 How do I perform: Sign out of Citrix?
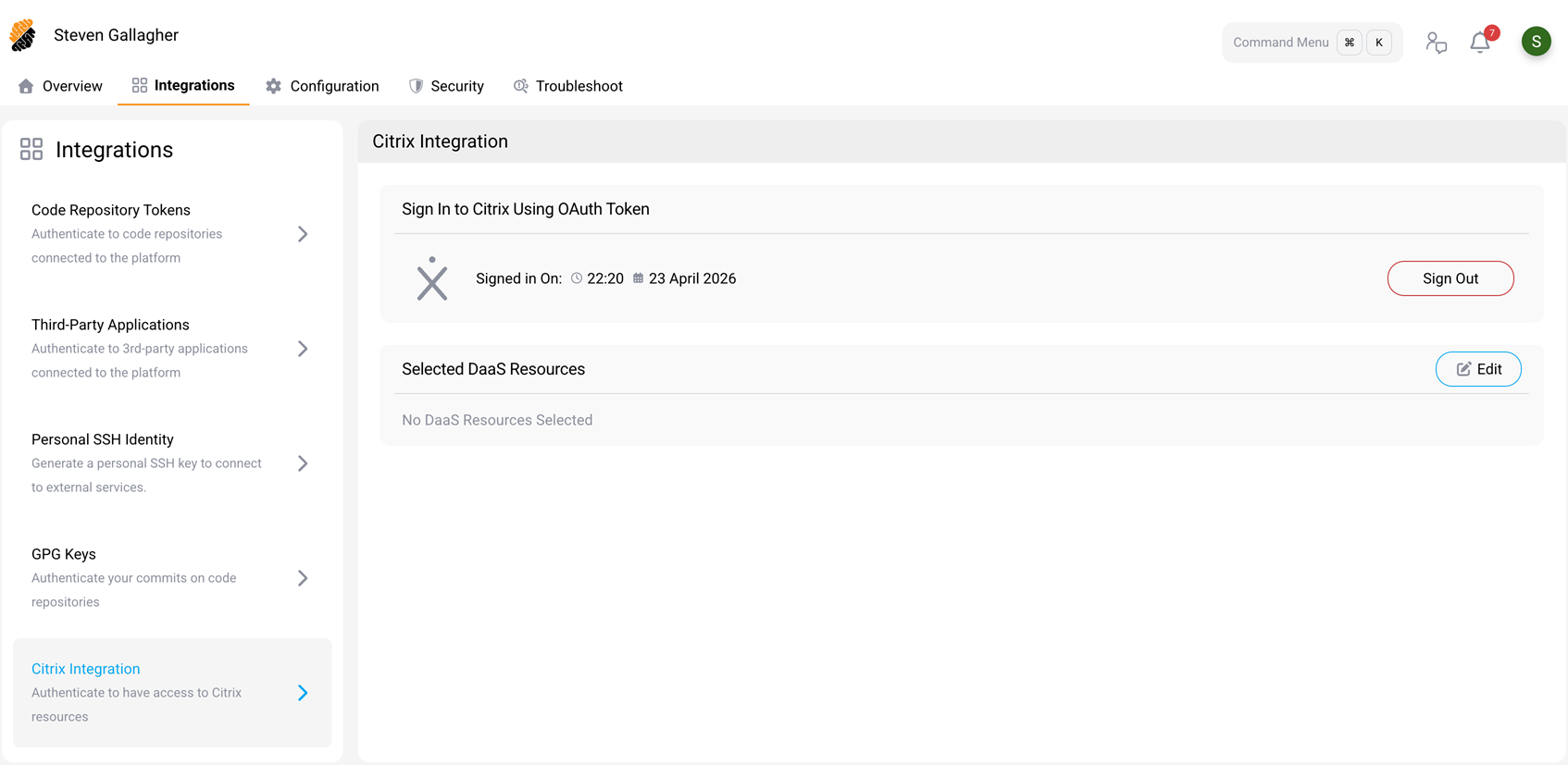tap(1450, 278)
